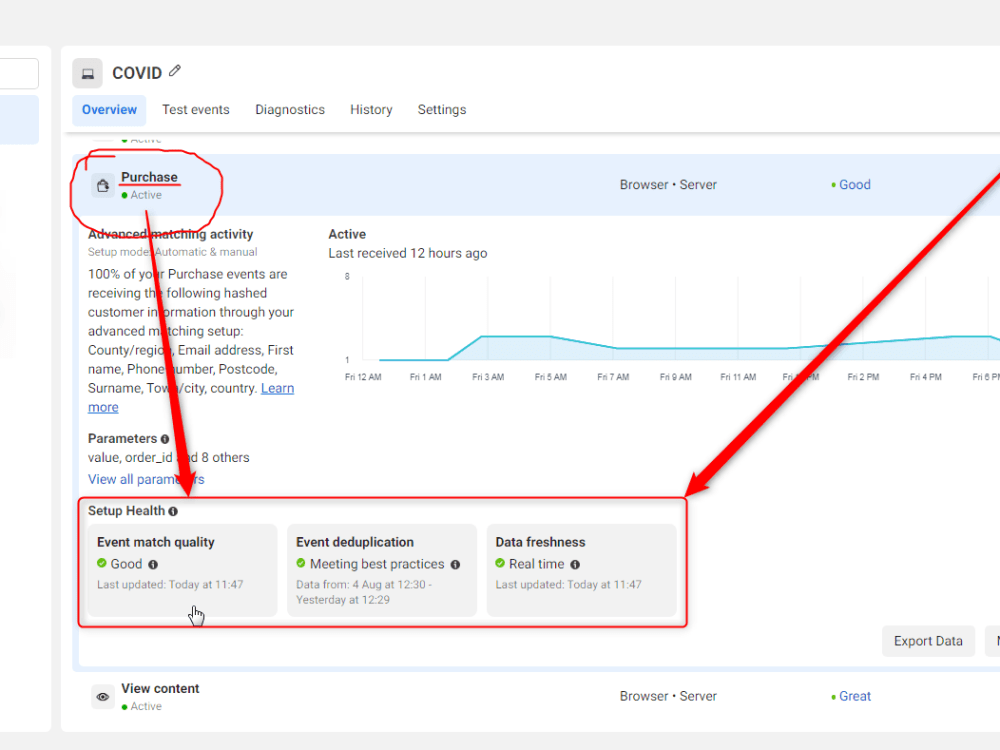
Task: Open the Event deduplication card
Action: click(382, 570)
